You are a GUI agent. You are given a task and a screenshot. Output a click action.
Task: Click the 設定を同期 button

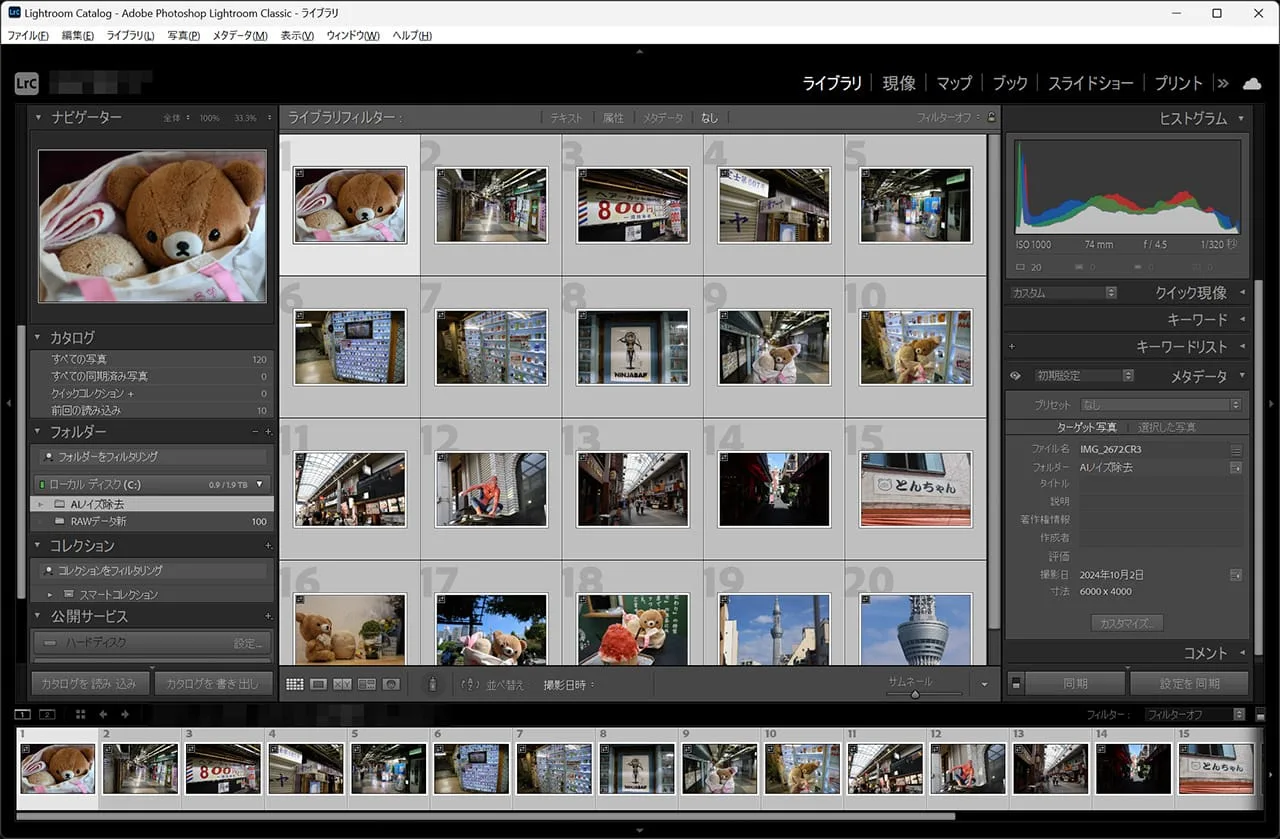point(1189,684)
